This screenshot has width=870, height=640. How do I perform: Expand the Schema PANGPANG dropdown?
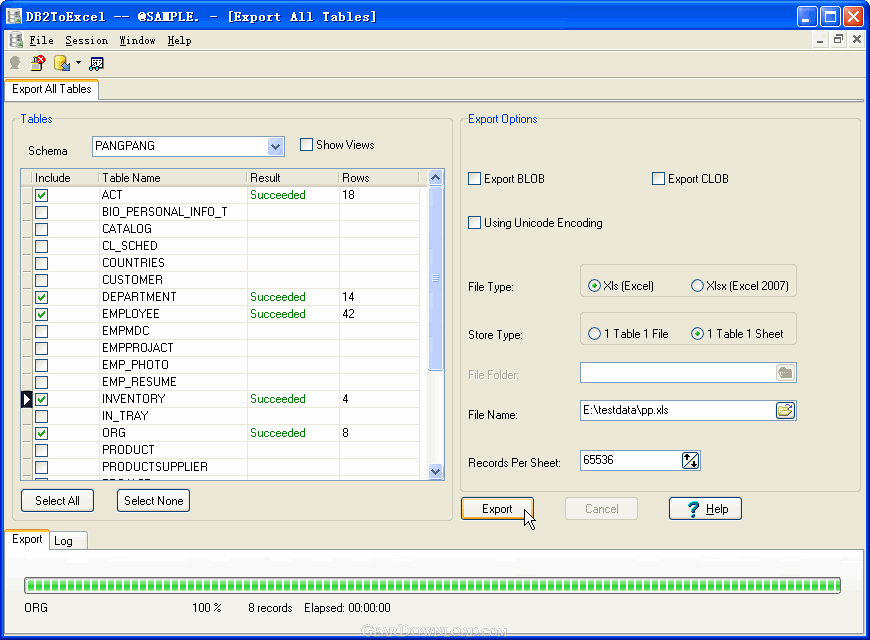276,147
